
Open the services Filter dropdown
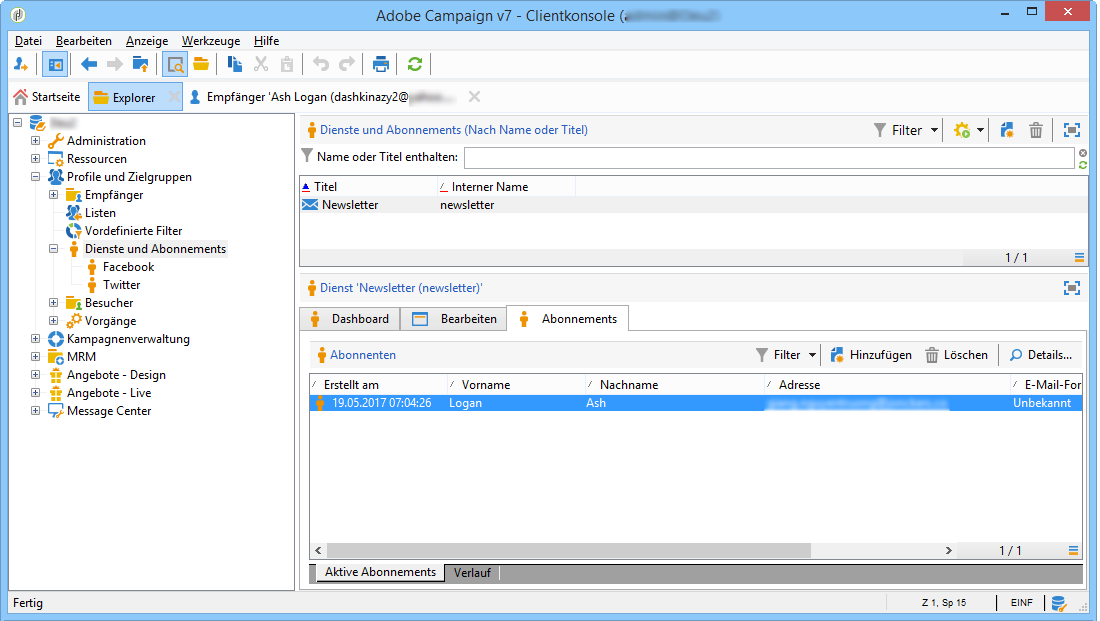(906, 130)
